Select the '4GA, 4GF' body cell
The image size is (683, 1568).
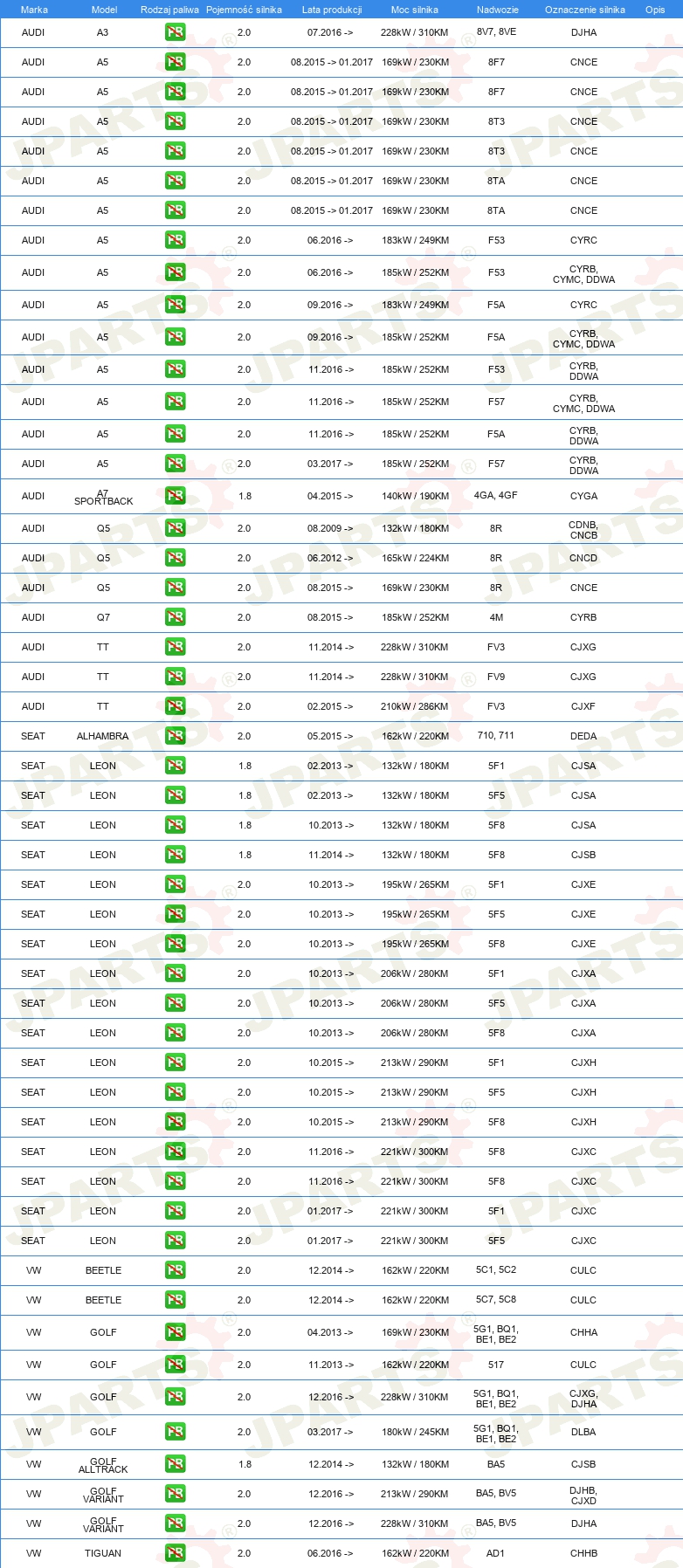[496, 495]
